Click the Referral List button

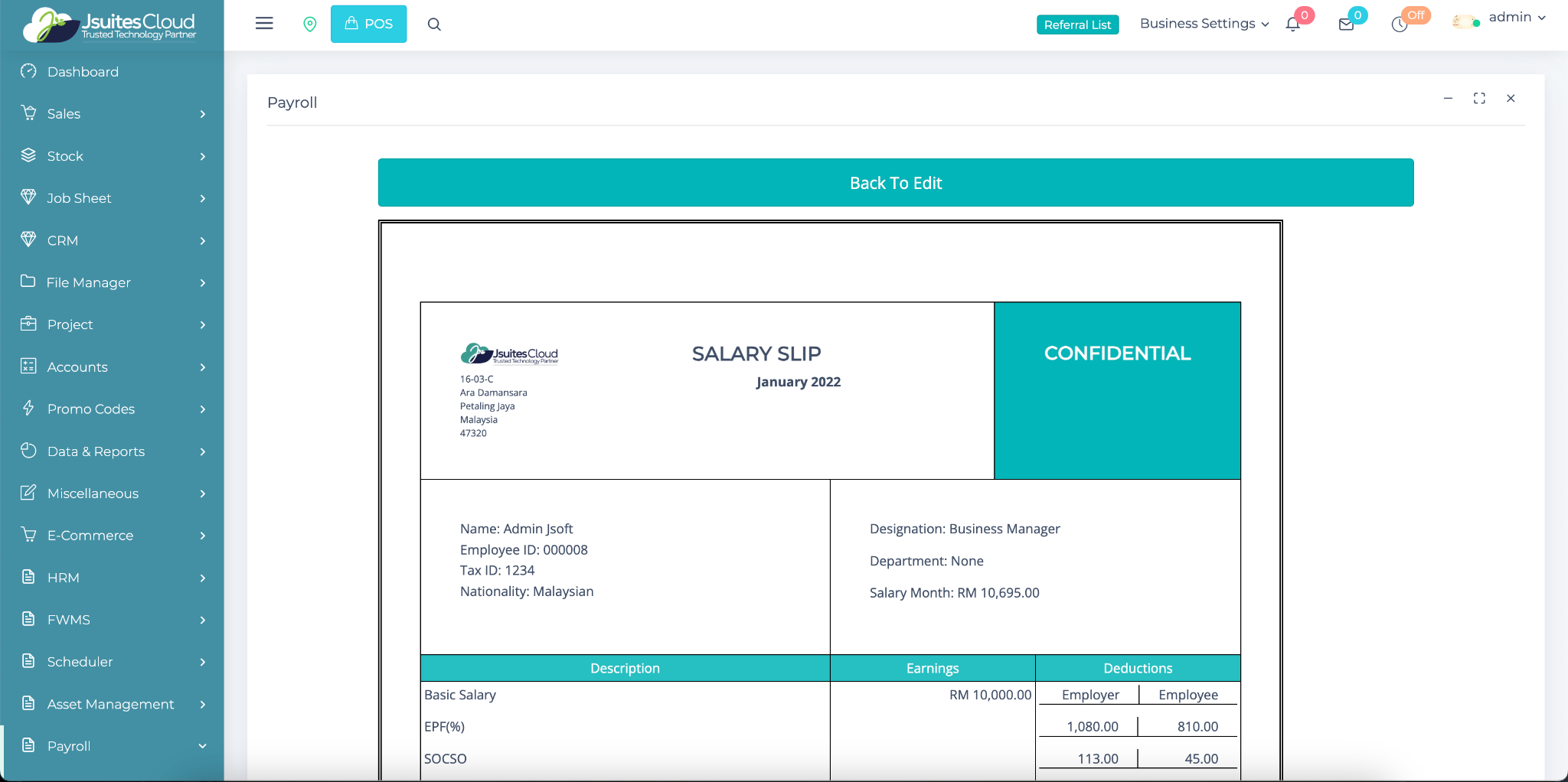click(1077, 24)
